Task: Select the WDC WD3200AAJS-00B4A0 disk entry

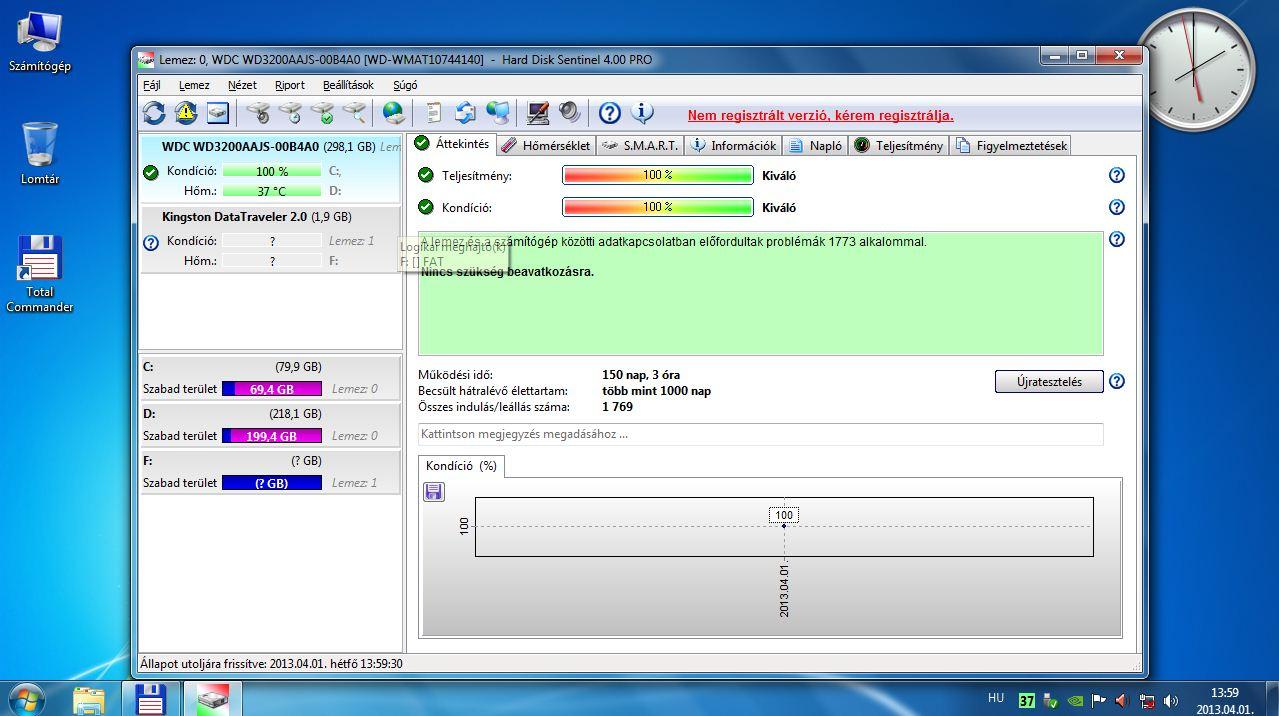Action: click(270, 167)
